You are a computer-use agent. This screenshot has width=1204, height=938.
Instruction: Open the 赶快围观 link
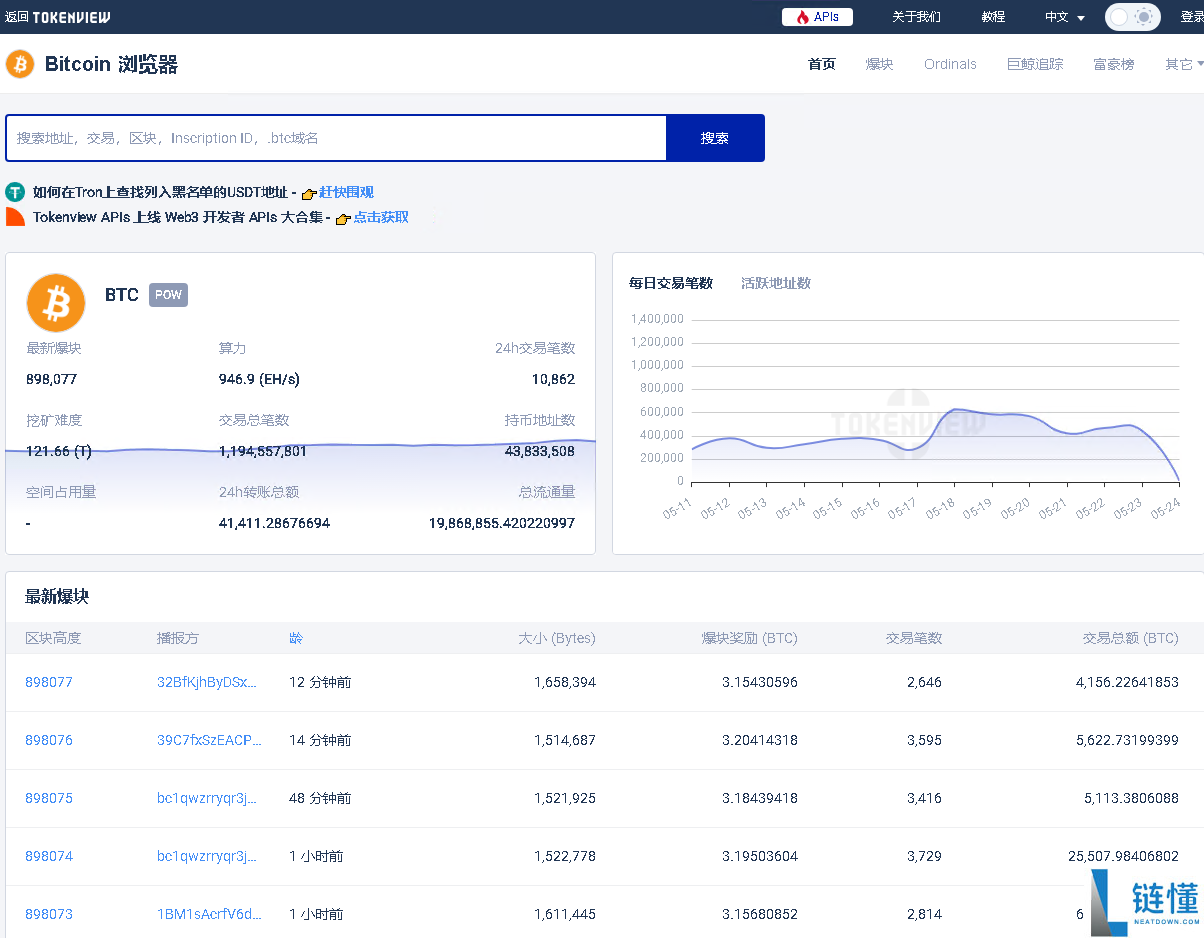pyautogui.click(x=346, y=192)
